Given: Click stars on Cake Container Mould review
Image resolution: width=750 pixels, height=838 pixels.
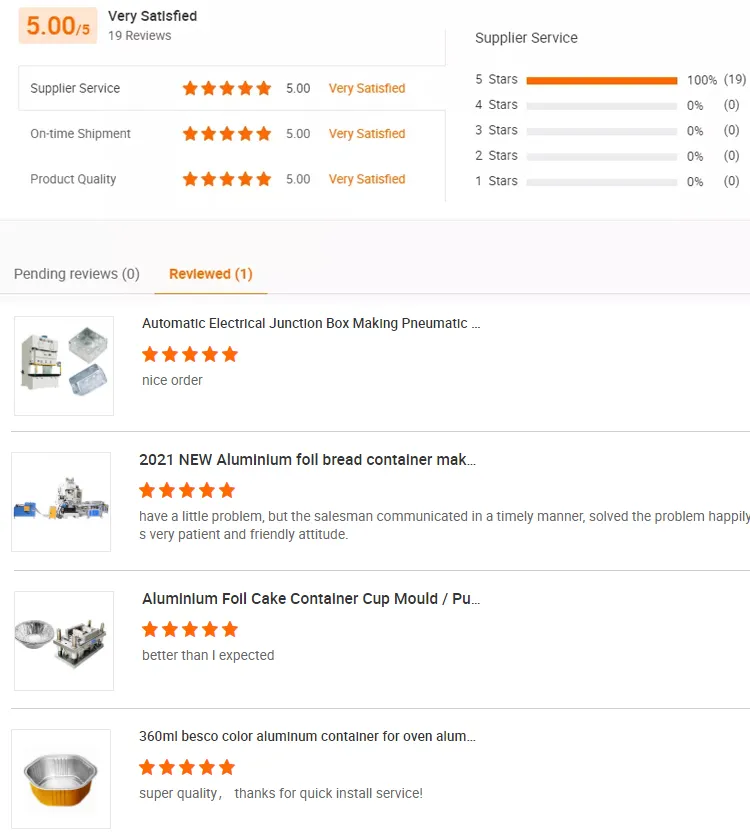Looking at the screenshot, I should pos(190,629).
